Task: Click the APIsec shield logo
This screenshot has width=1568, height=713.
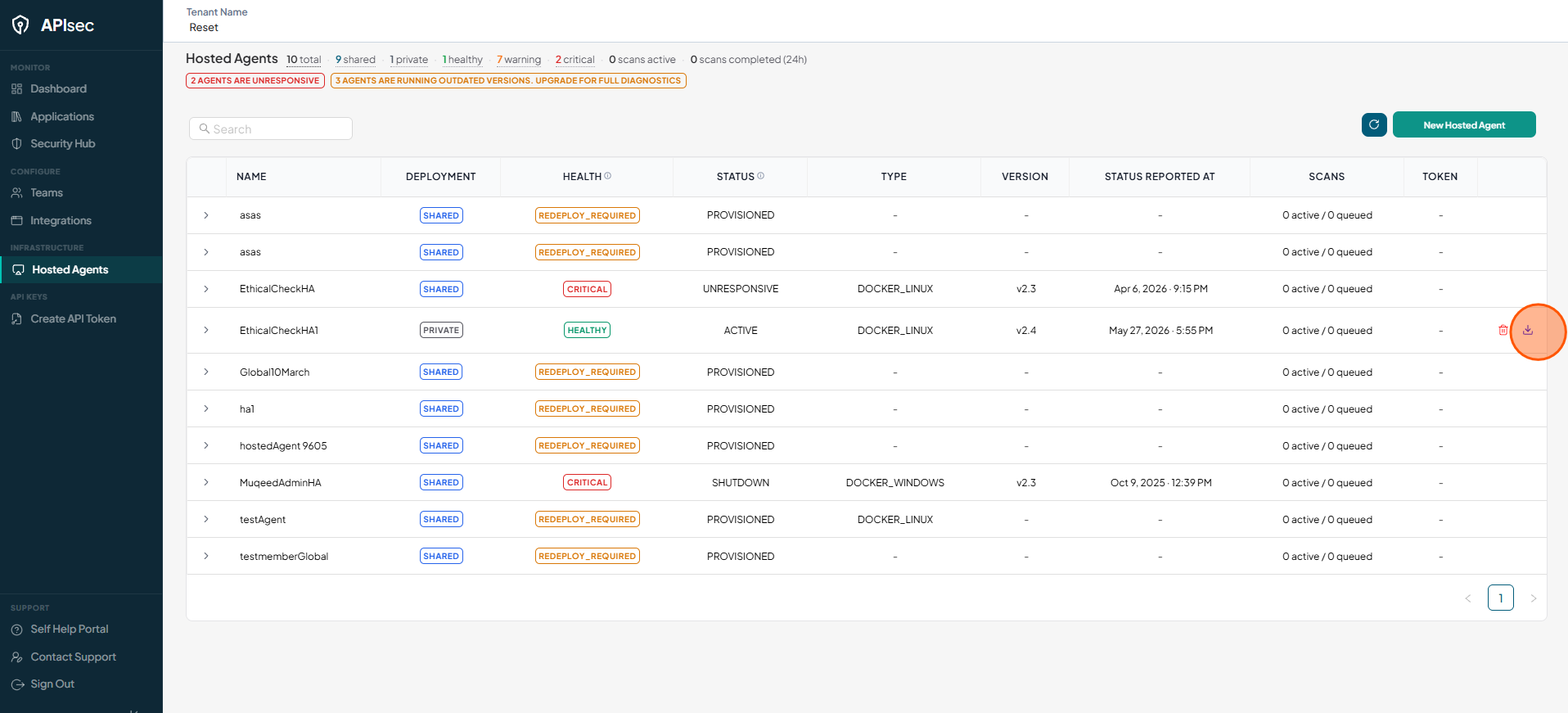Action: click(20, 25)
